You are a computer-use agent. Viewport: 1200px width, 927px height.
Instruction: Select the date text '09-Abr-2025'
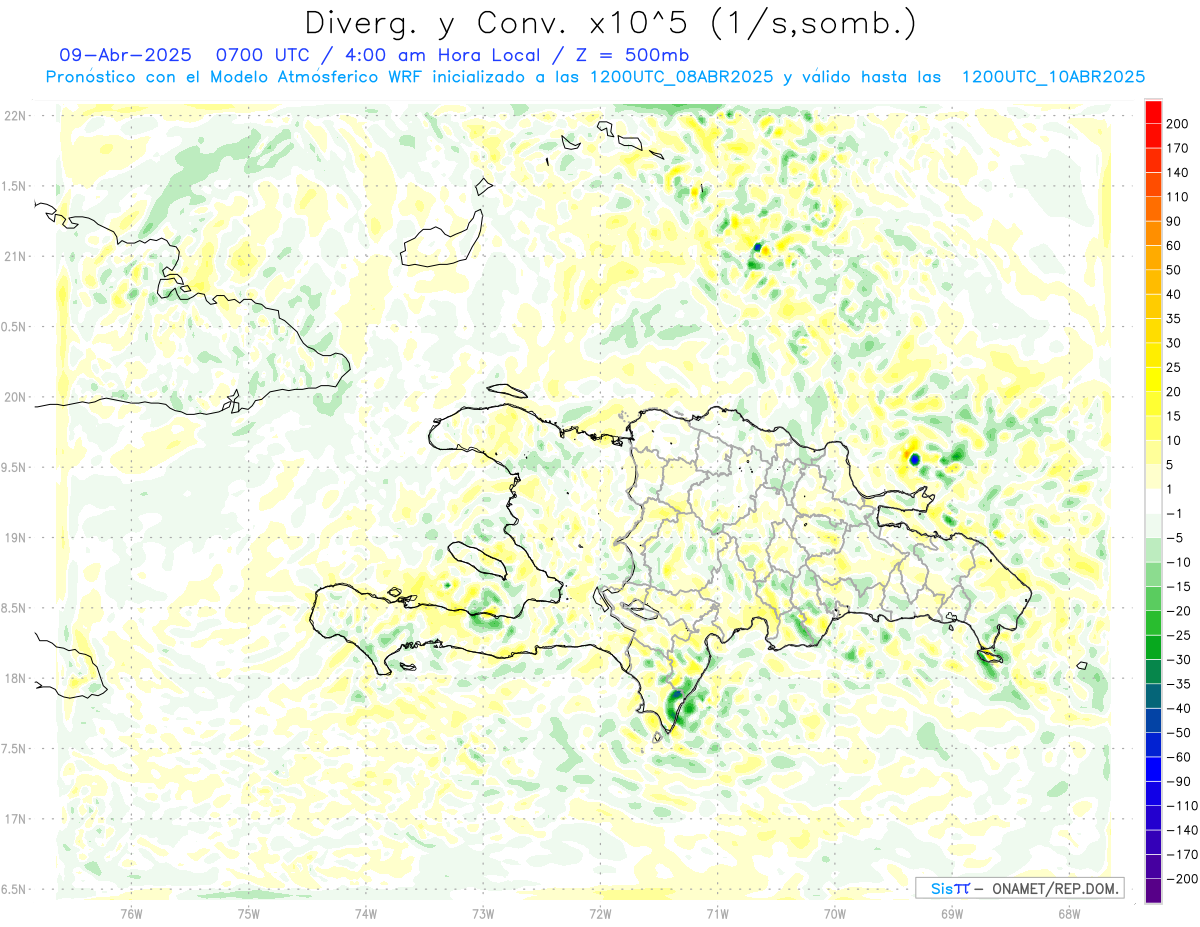[125, 55]
